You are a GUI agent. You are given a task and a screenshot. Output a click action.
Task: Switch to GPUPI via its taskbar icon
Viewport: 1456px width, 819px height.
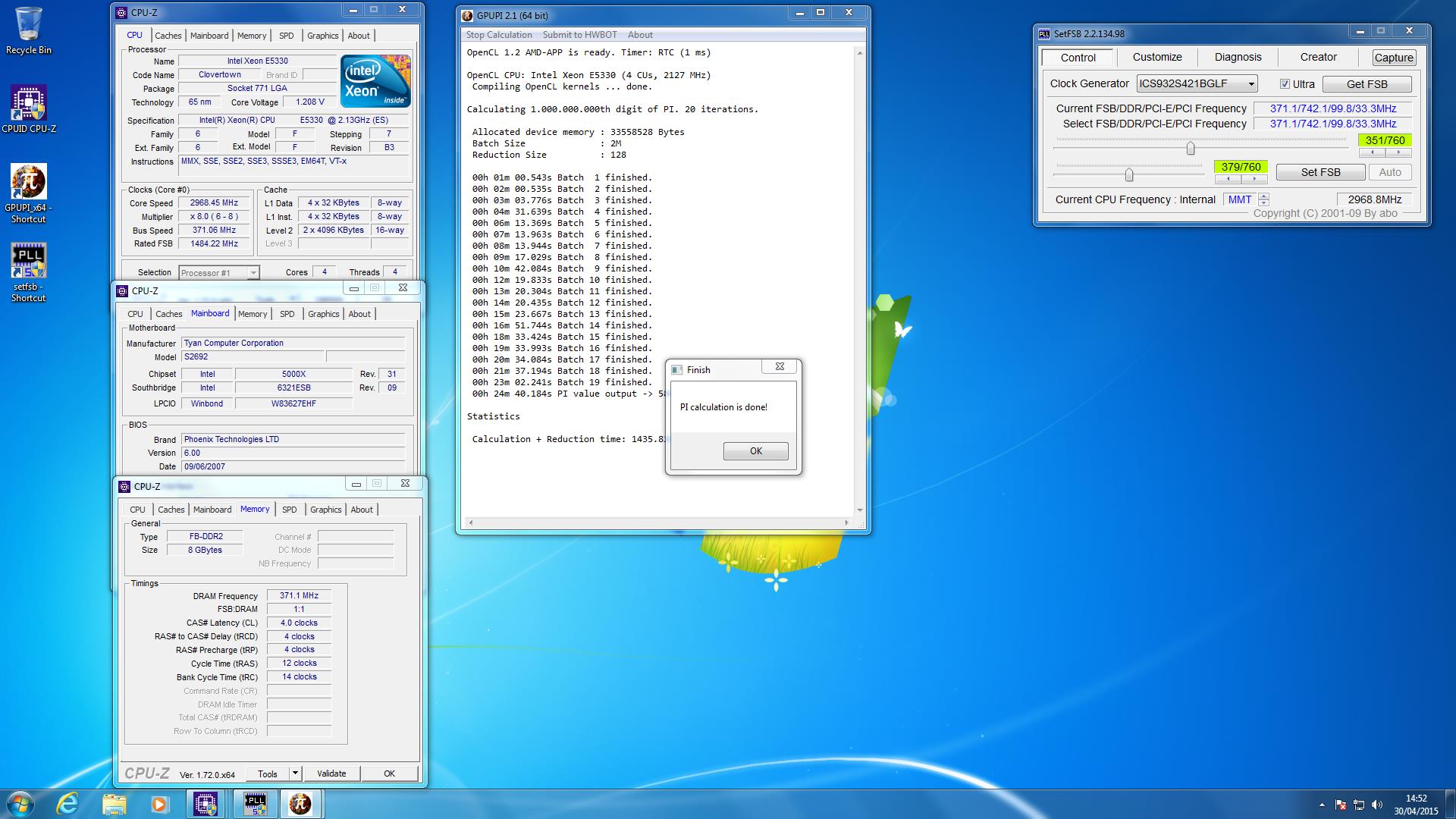(x=300, y=804)
